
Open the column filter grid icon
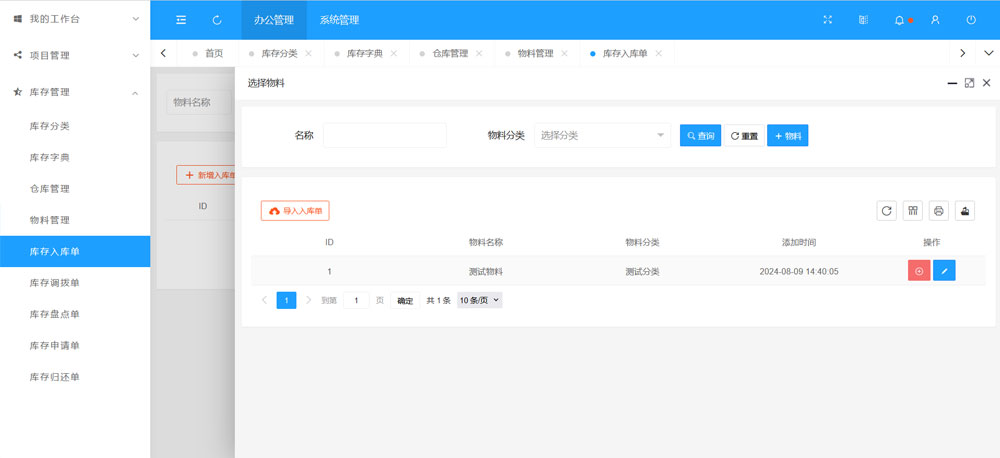click(912, 210)
